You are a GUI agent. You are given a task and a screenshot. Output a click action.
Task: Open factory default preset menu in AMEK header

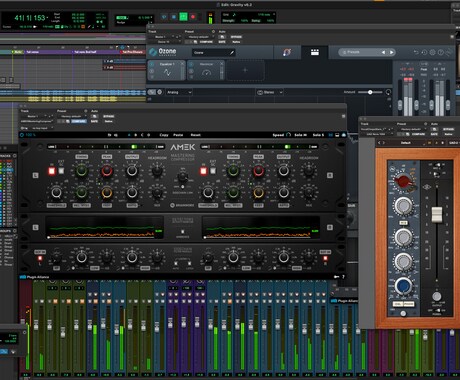pos(72,116)
